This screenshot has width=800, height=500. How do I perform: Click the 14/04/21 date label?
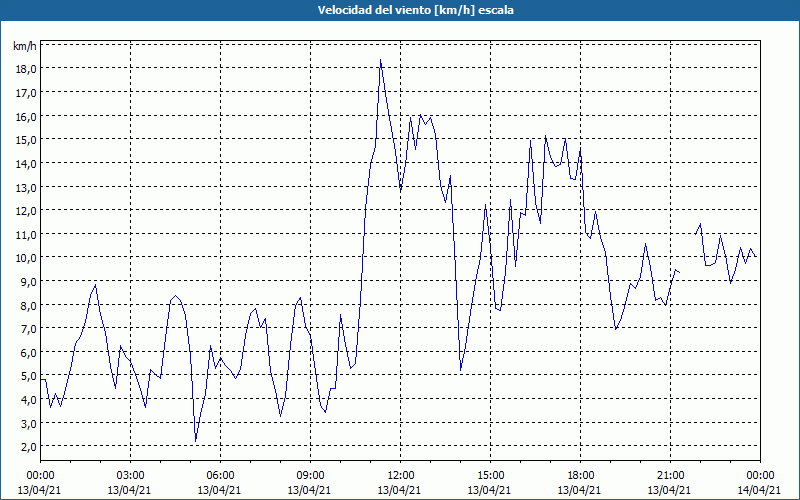759,490
